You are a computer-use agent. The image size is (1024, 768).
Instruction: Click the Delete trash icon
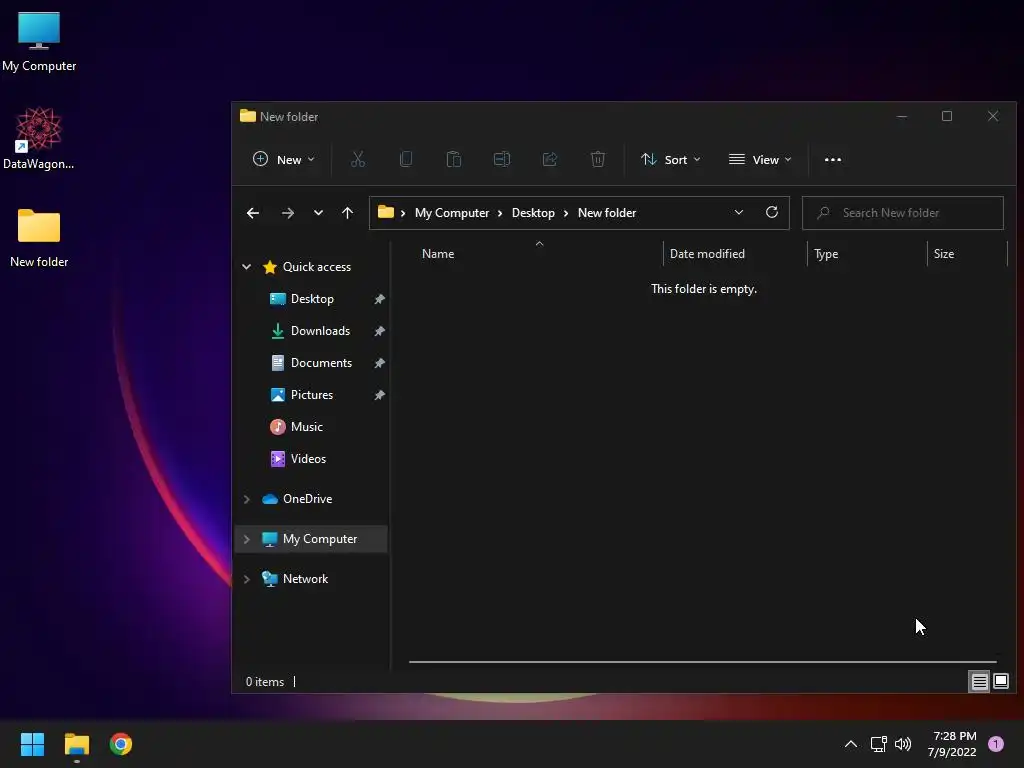(598, 159)
